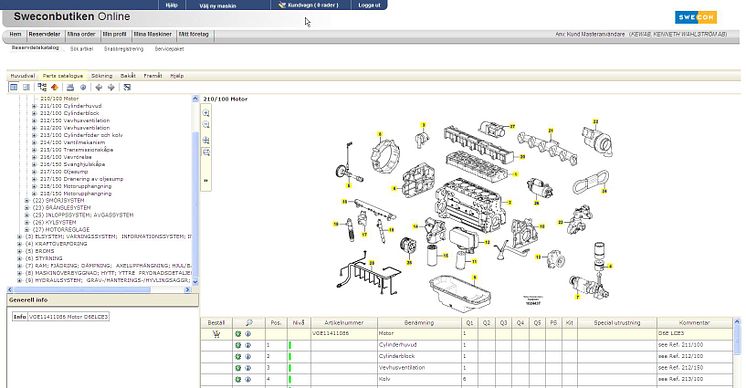The image size is (746, 388).
Task: Open the Mina order tab
Action: [x=81, y=35]
